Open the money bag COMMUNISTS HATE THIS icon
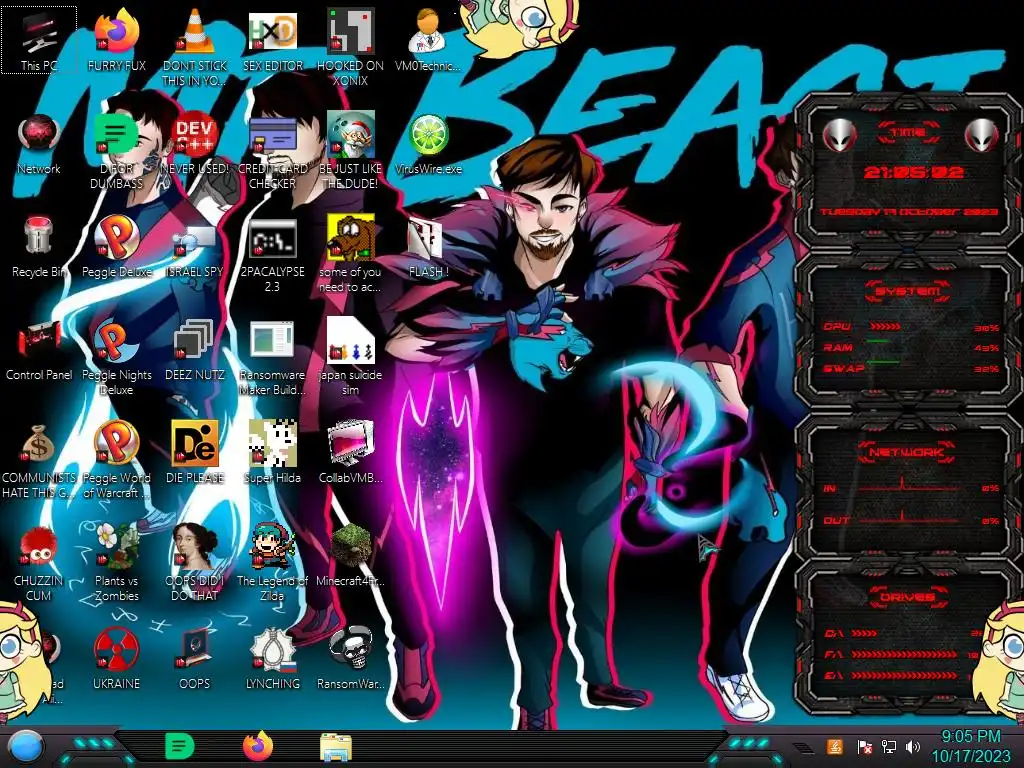The width and height of the screenshot is (1024, 768). pos(39,461)
